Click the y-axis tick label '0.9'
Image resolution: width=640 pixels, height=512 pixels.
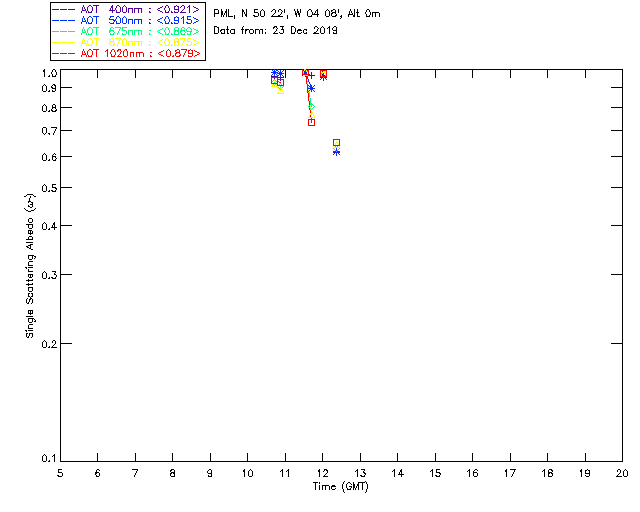coord(49,88)
